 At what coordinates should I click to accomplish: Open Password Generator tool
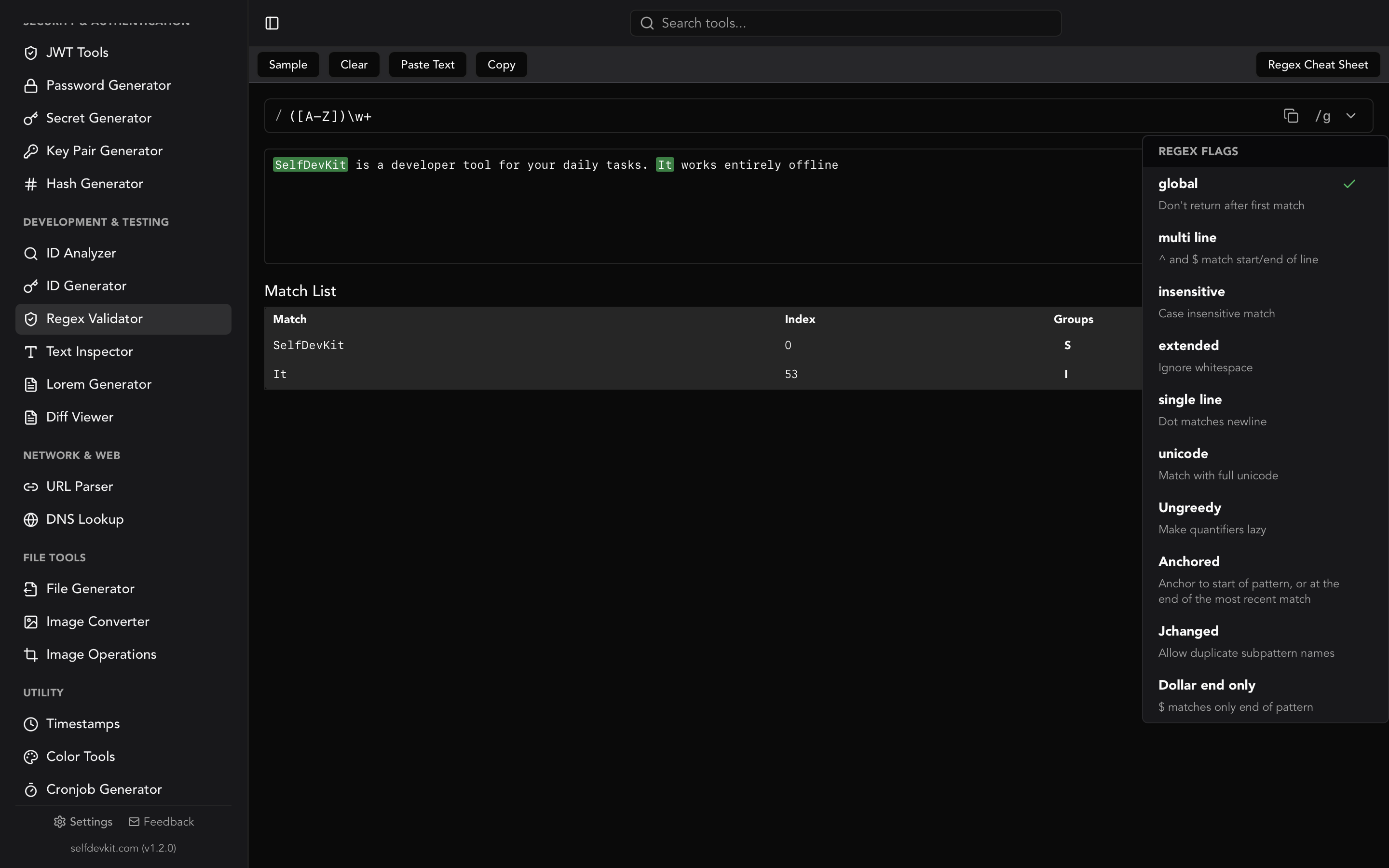[x=123, y=85]
